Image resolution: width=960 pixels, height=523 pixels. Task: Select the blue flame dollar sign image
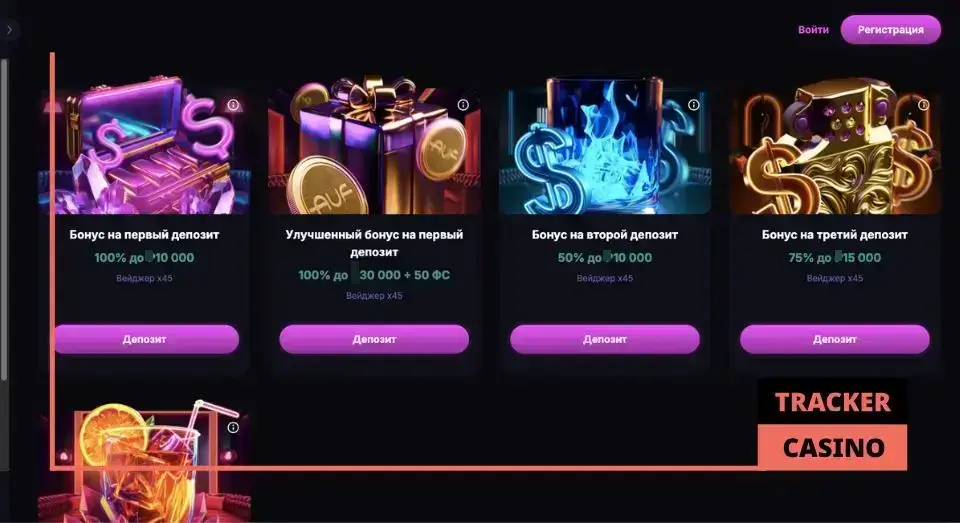604,146
